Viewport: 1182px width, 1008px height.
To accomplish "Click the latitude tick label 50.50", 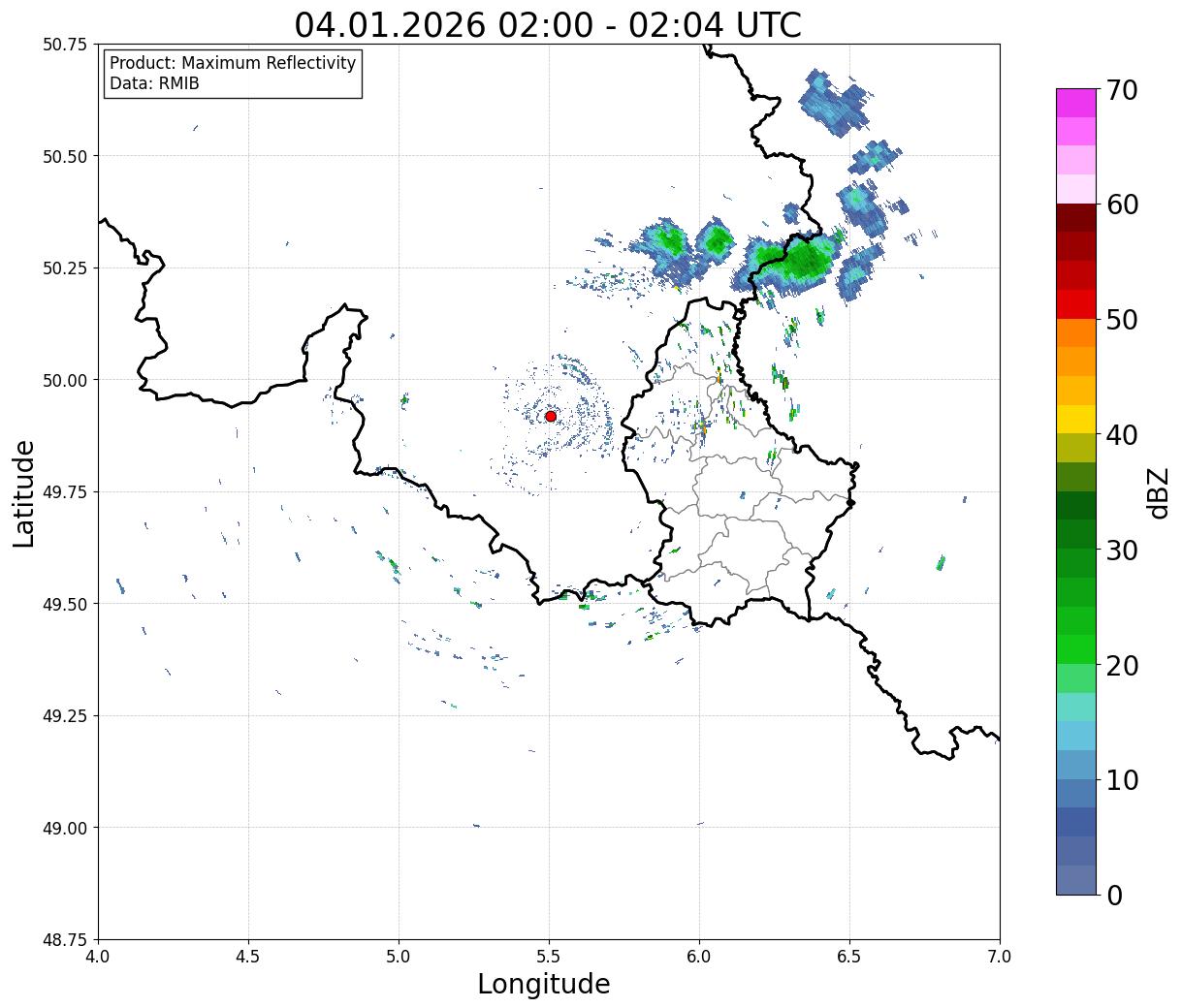I will coord(65,156).
